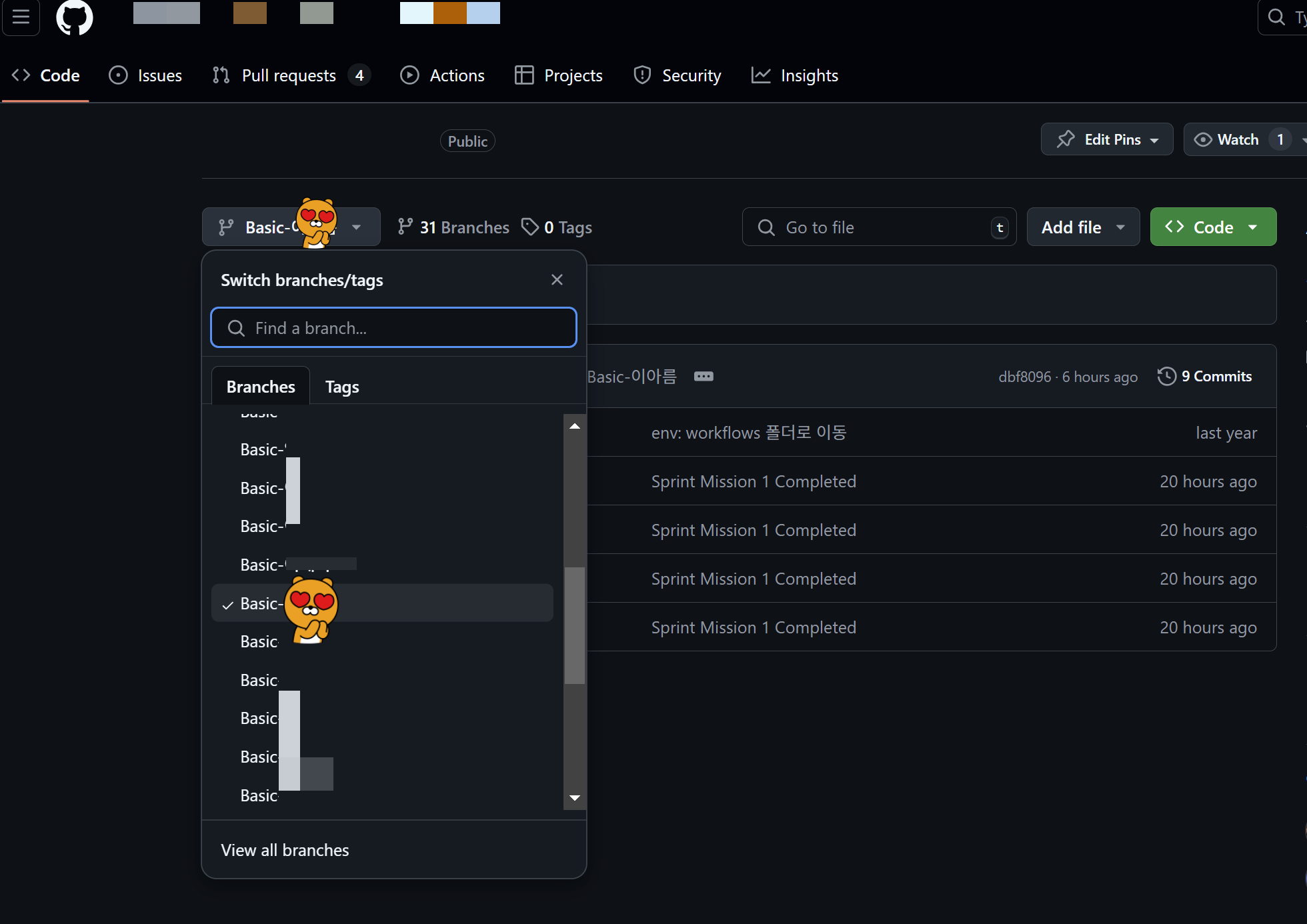Click the 'Basic-이아름' commit text
Screen dimensions: 1307x924
click(x=631, y=377)
